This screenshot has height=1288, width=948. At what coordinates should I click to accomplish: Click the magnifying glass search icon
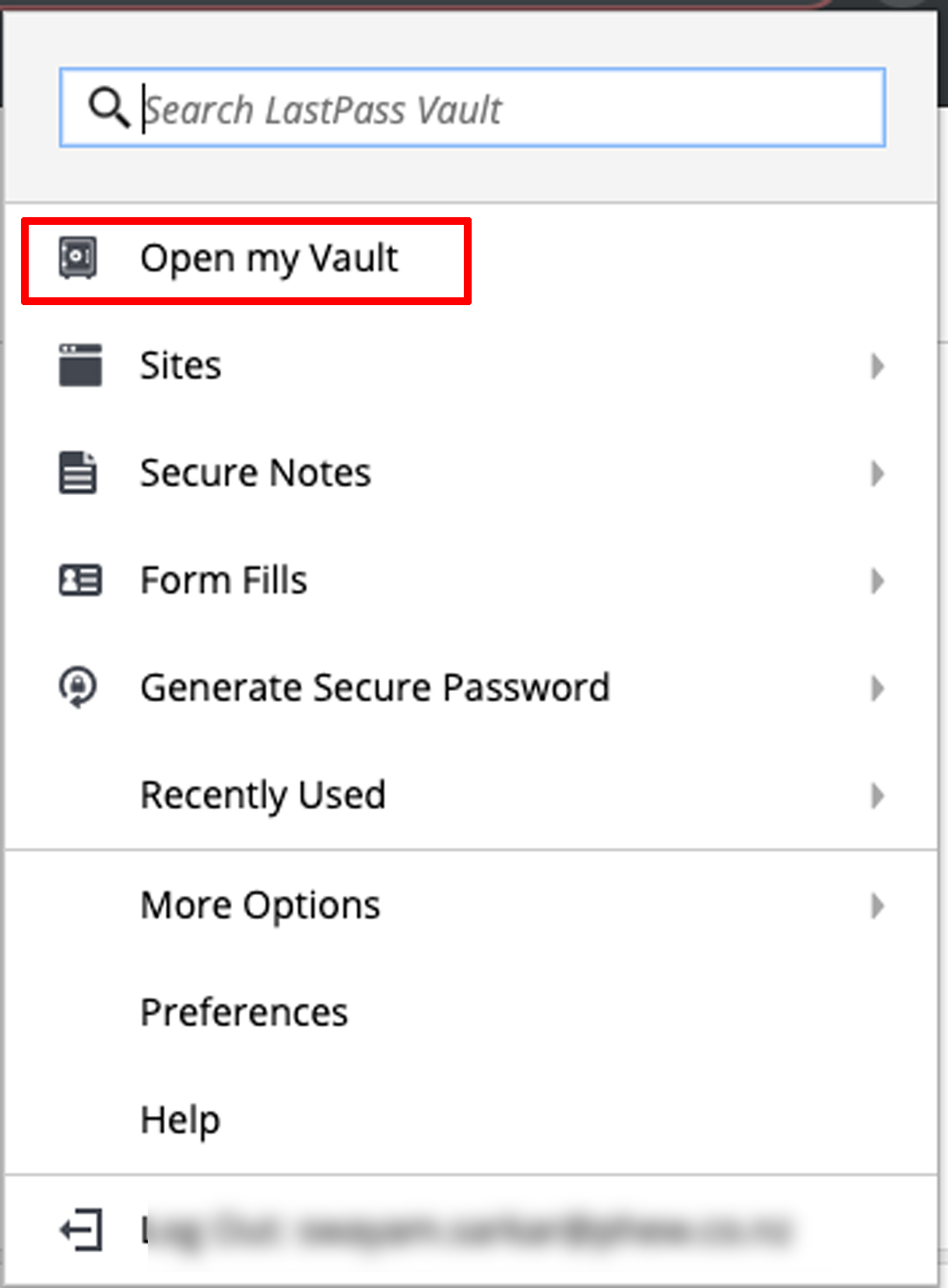[109, 107]
